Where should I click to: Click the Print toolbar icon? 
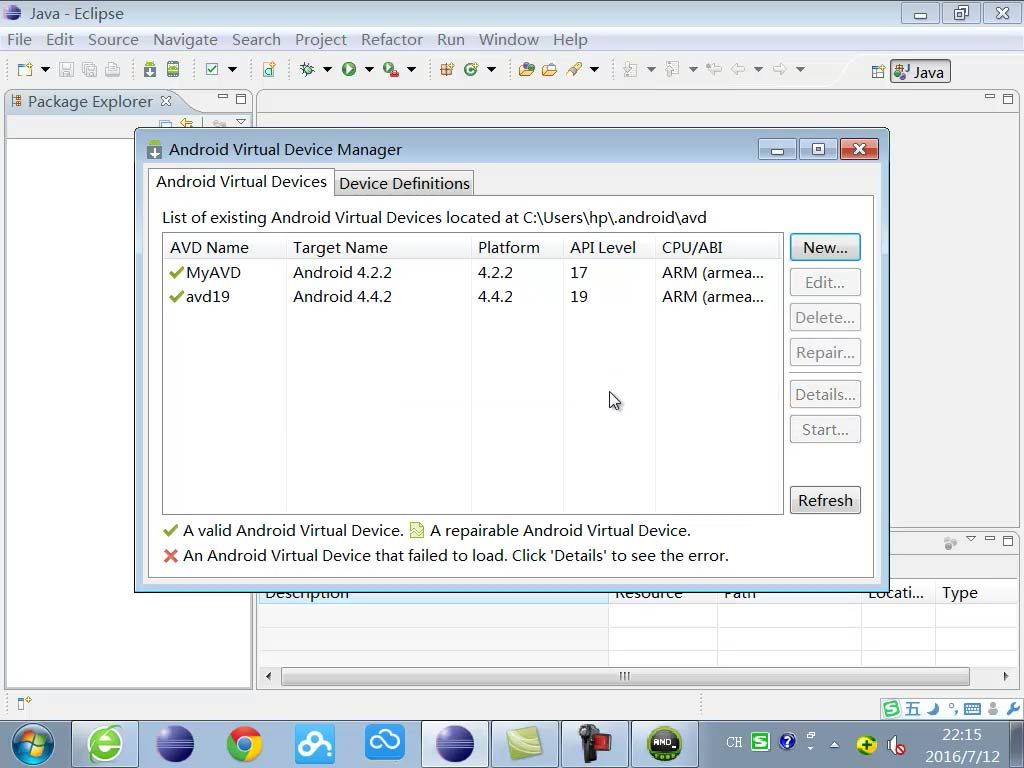[112, 69]
